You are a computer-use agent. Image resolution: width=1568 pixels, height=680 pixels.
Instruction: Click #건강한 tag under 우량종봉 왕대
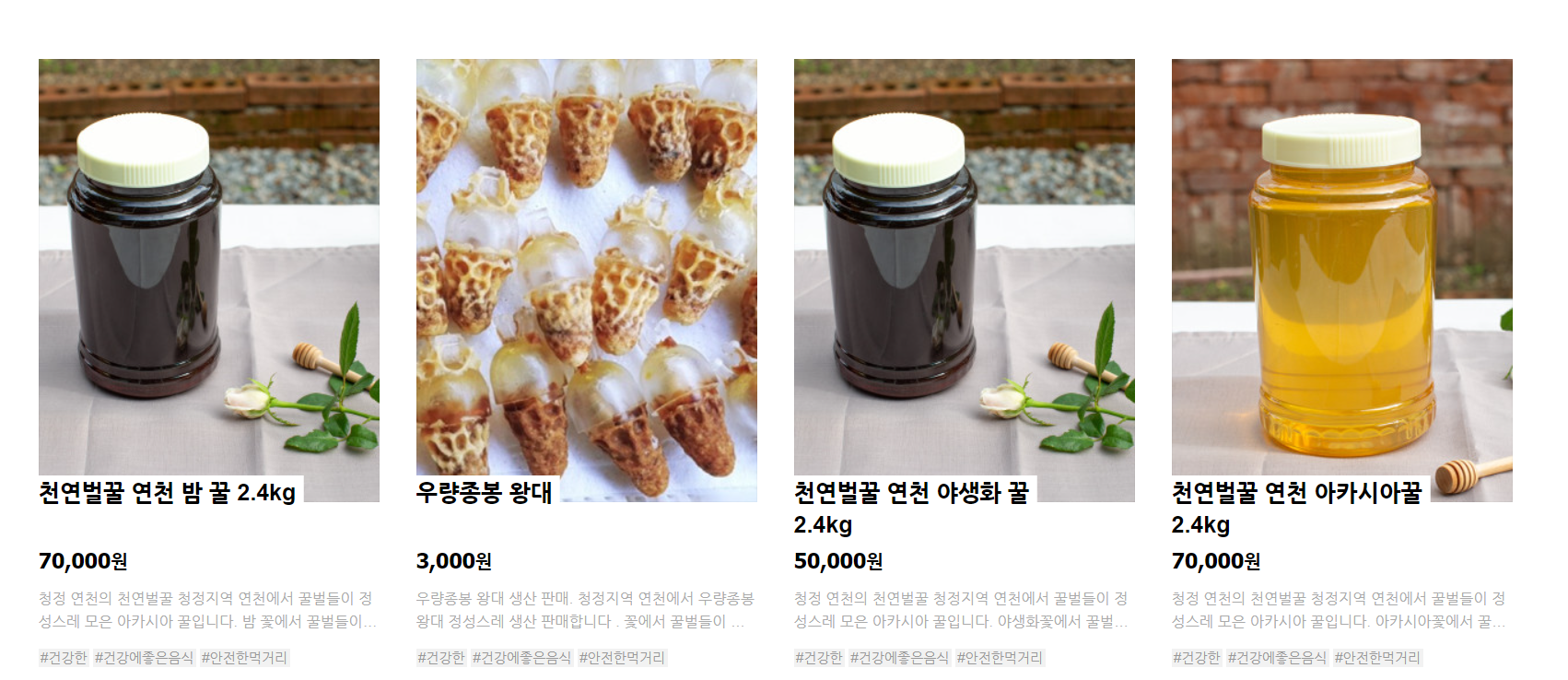(441, 658)
